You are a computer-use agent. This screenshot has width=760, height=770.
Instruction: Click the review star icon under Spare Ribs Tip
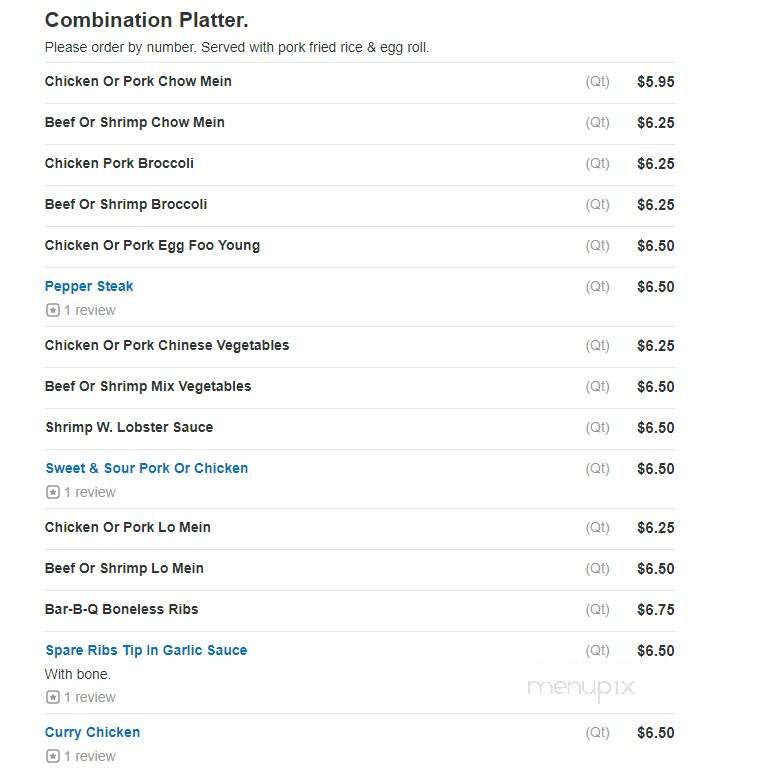coord(53,697)
